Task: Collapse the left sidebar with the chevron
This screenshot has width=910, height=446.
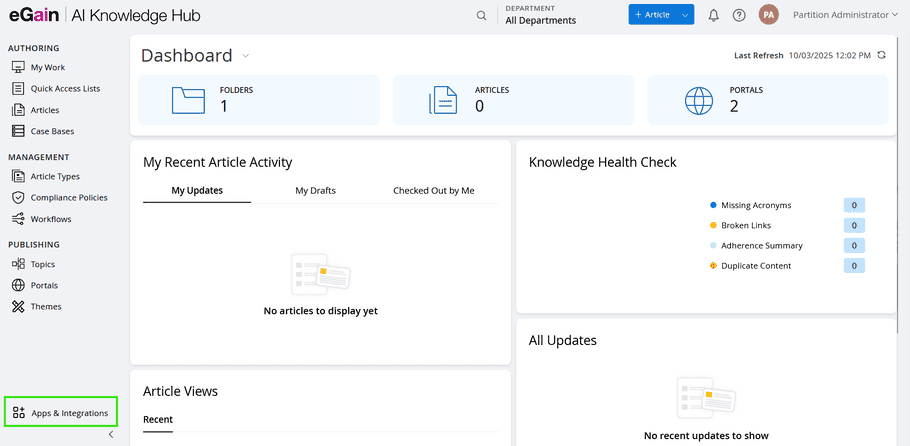Action: pos(111,435)
